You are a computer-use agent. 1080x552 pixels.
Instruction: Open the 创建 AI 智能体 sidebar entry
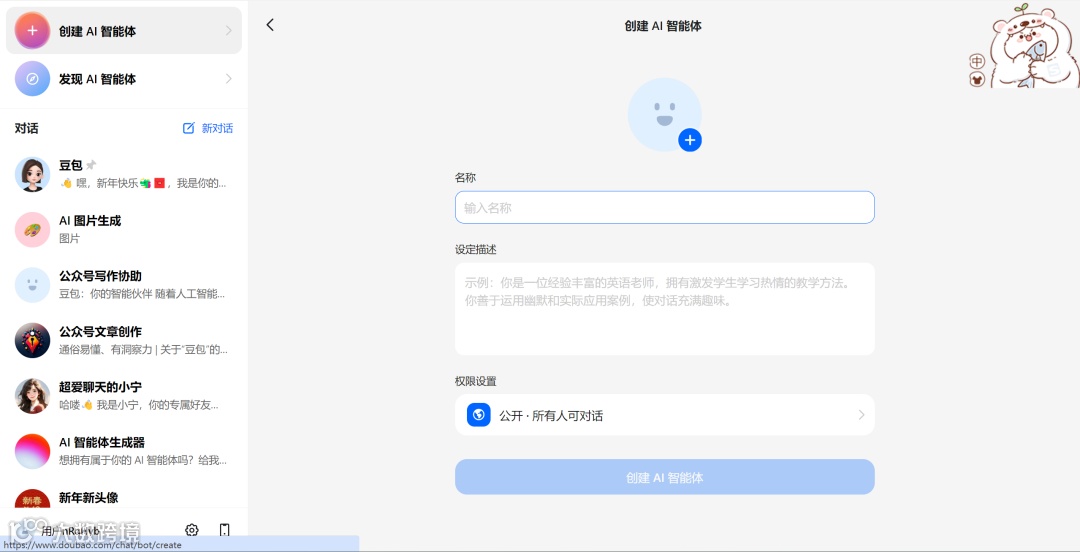124,31
